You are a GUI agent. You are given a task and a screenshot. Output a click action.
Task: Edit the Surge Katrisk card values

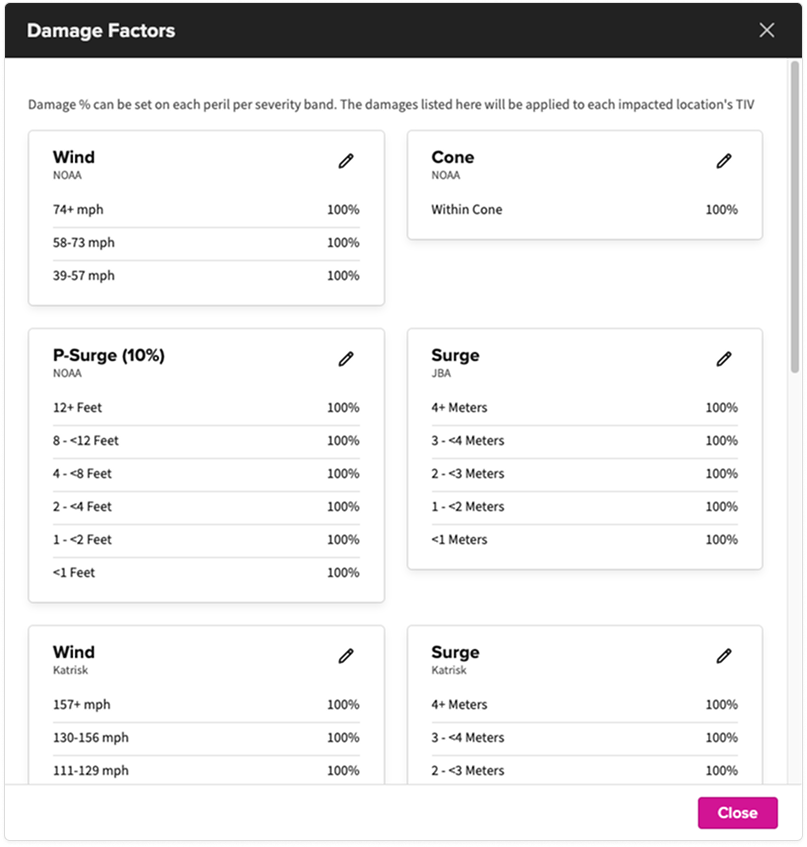point(723,655)
